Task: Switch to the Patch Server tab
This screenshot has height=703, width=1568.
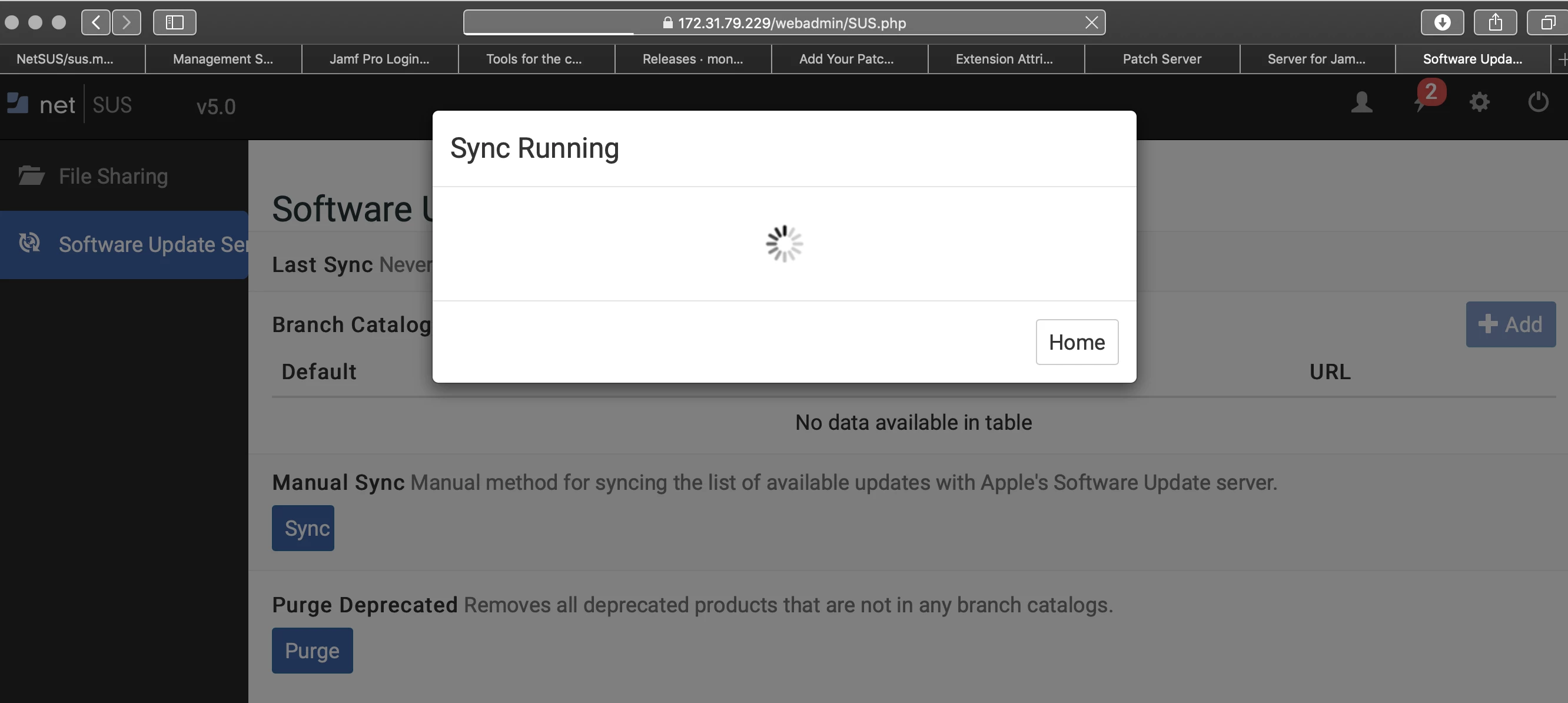Action: click(x=1161, y=59)
